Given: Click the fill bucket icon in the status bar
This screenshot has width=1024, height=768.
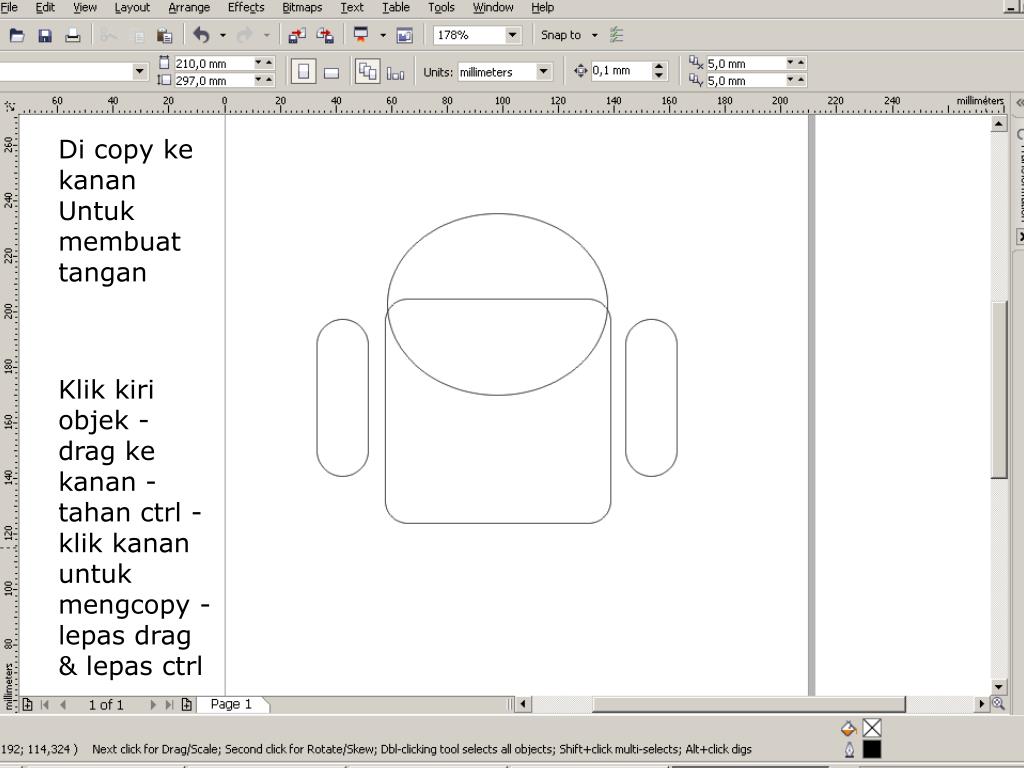Looking at the screenshot, I should tap(848, 728).
